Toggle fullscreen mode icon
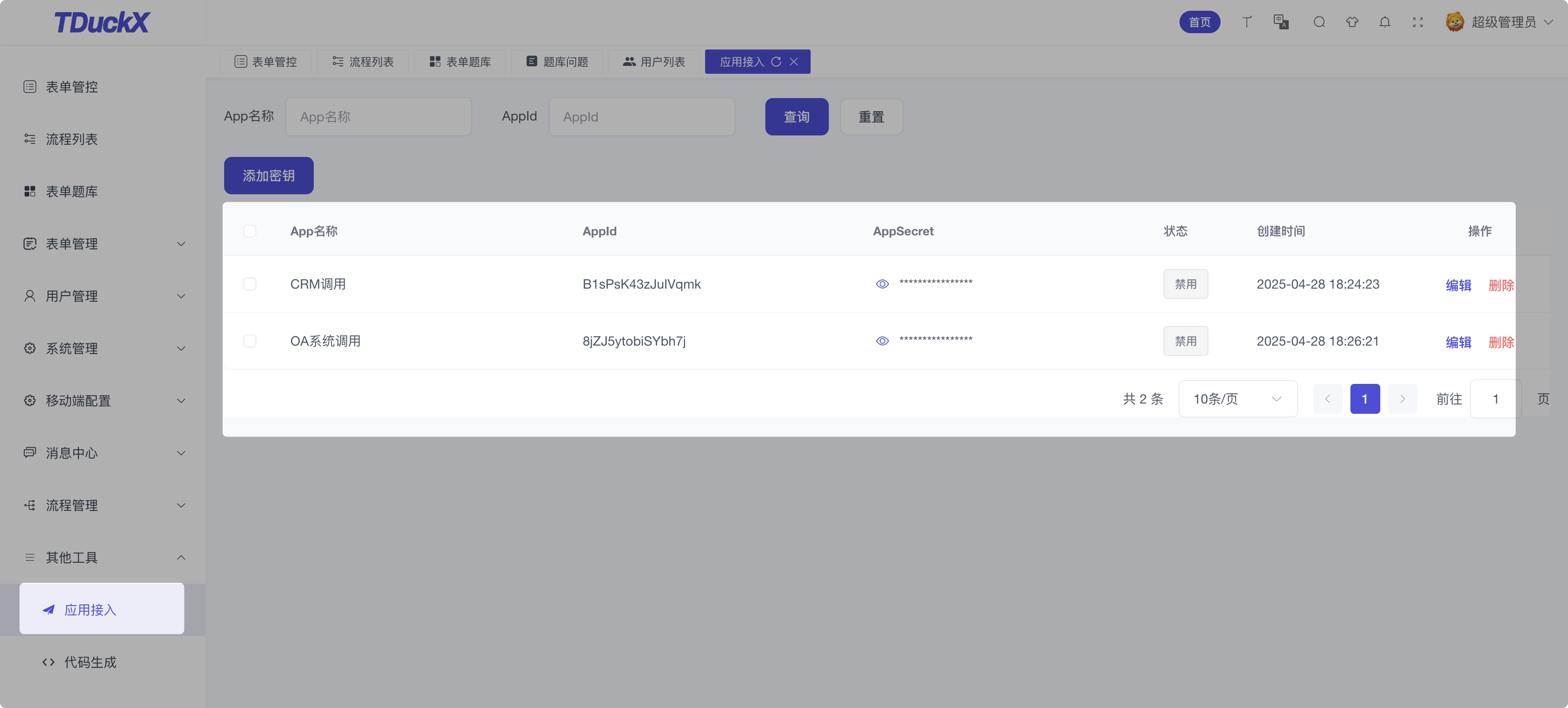The image size is (1568, 708). 1418,22
